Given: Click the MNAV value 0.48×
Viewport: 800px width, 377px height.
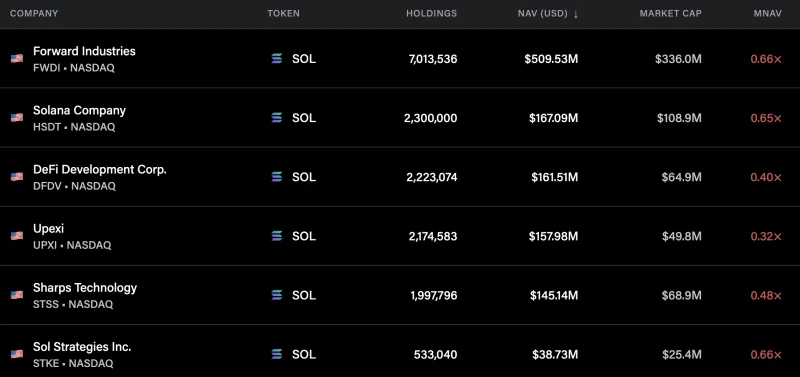Looking at the screenshot, I should 766,296.
